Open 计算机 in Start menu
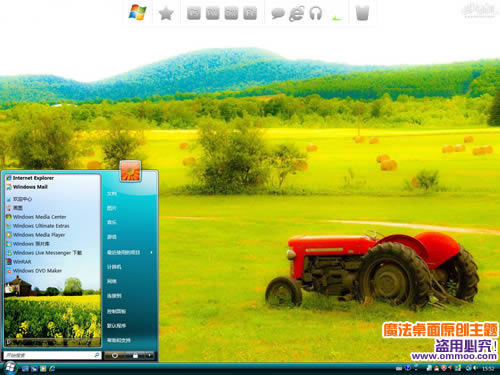The image size is (500, 375). tap(114, 267)
